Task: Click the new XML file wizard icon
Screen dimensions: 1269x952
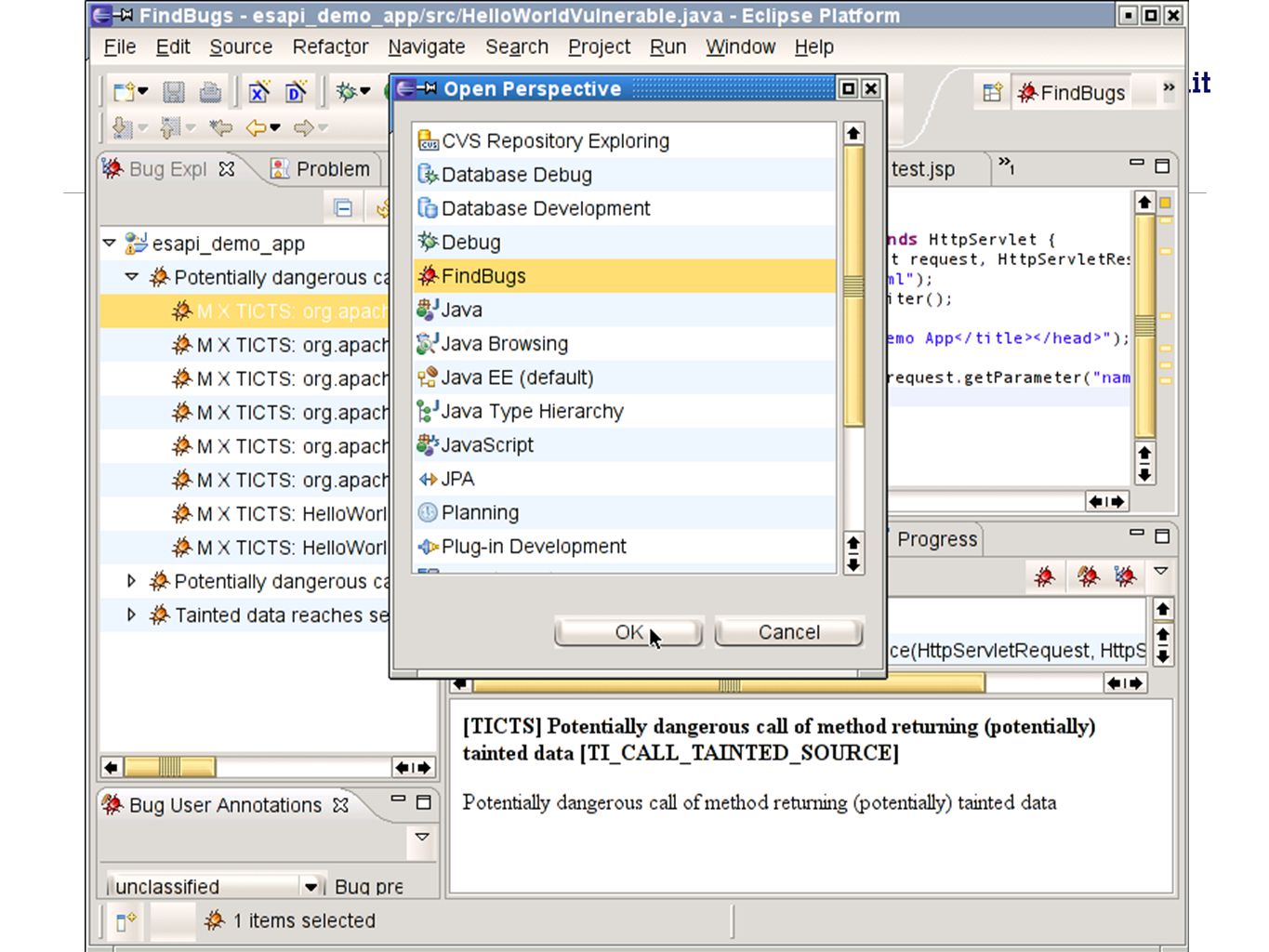Action: coord(259,91)
